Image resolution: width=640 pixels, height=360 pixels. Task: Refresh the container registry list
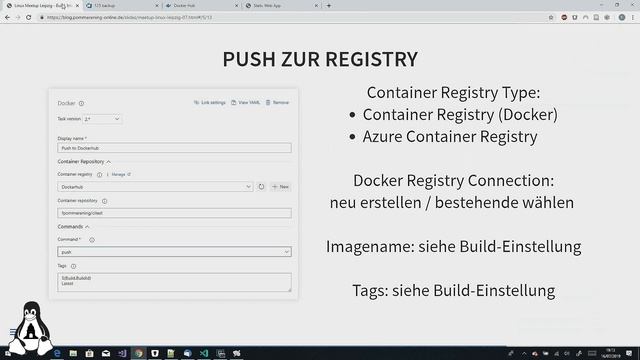261,187
